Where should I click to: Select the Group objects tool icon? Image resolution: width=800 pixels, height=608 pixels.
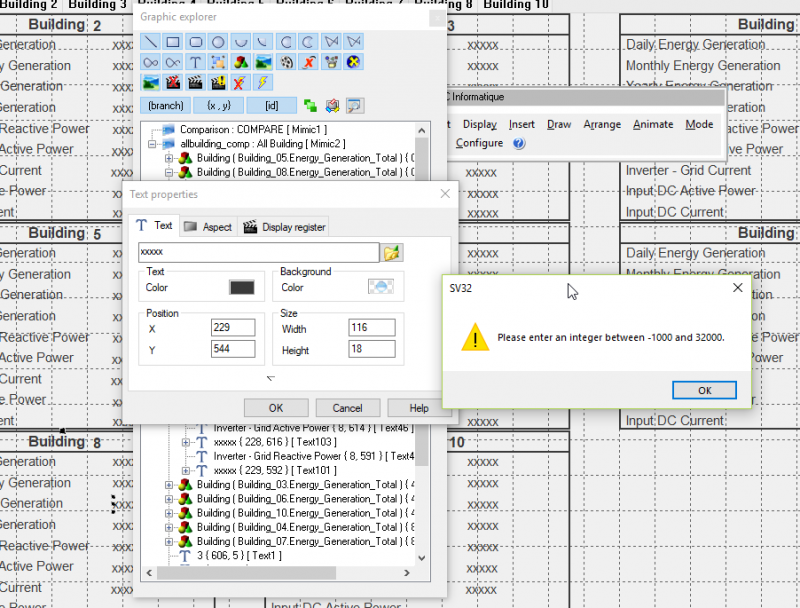[218, 62]
